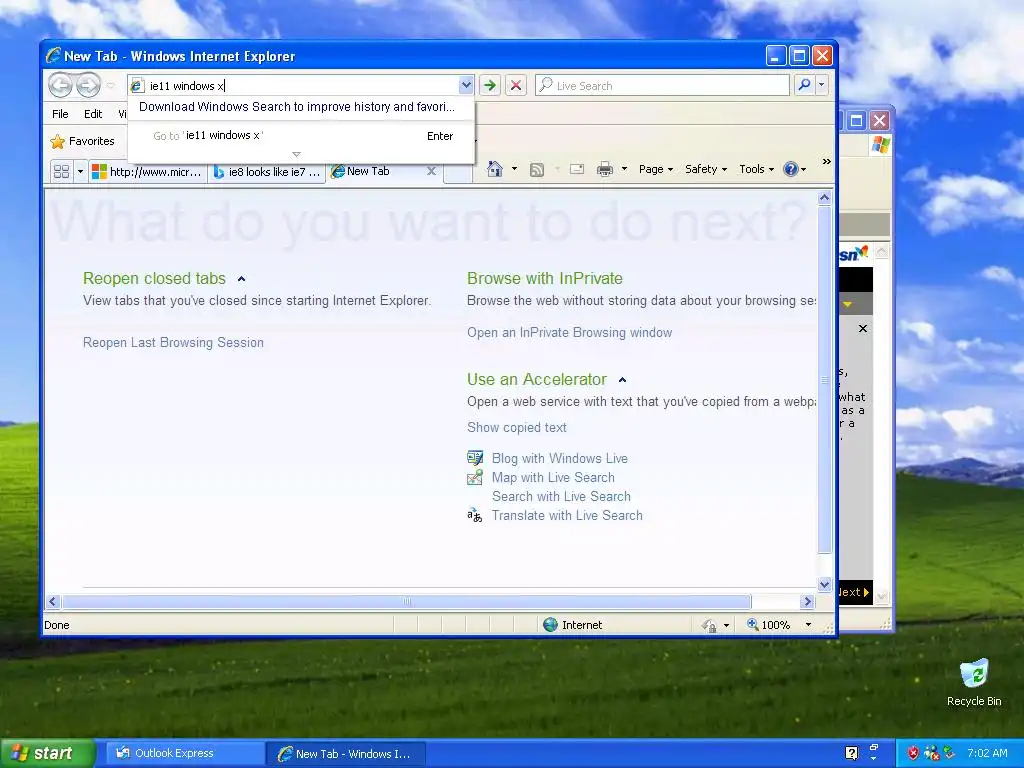Click the vertical scrollbar down arrow
This screenshot has width=1024, height=768.
click(x=824, y=584)
